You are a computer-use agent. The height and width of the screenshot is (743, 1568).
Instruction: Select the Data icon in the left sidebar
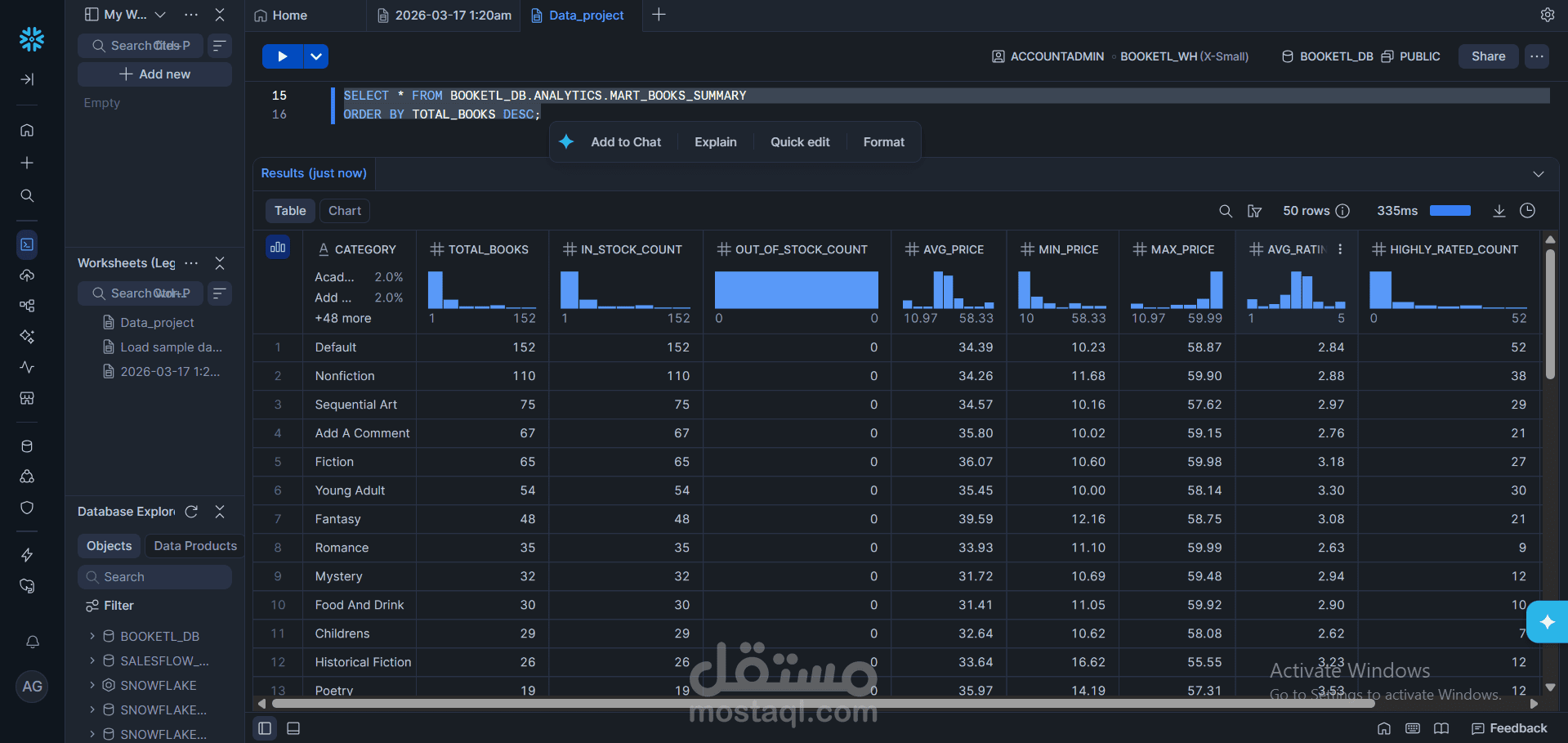[x=27, y=445]
